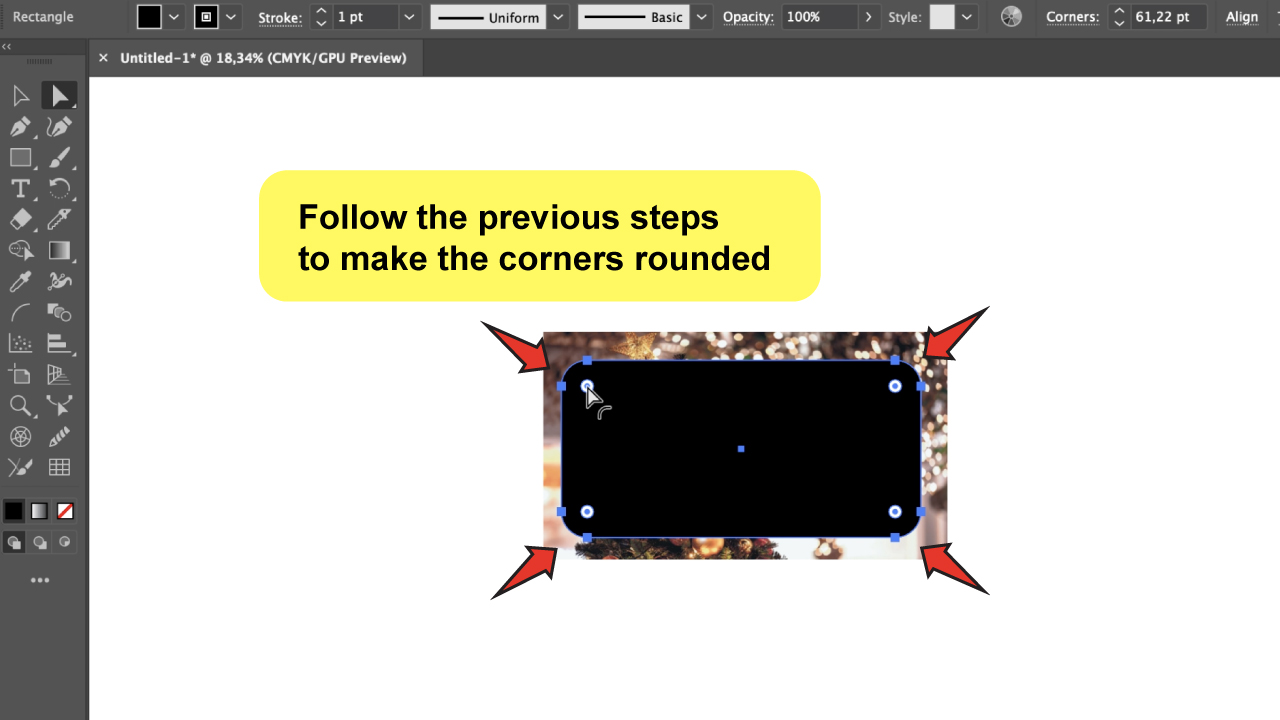Enable Draw Inside mode
This screenshot has height=720, width=1280.
coord(65,543)
